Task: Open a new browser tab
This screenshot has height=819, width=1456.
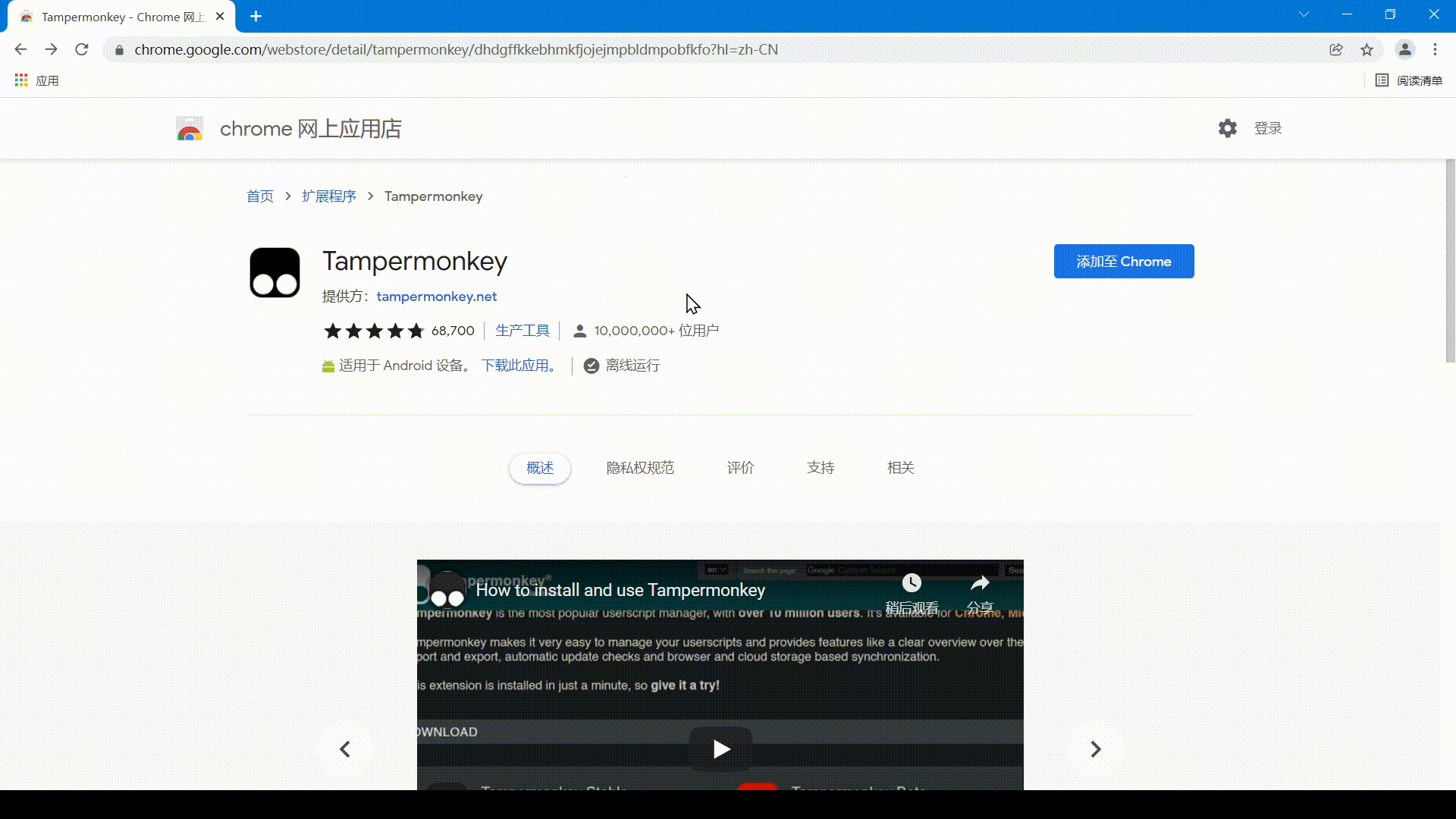Action: (x=256, y=17)
